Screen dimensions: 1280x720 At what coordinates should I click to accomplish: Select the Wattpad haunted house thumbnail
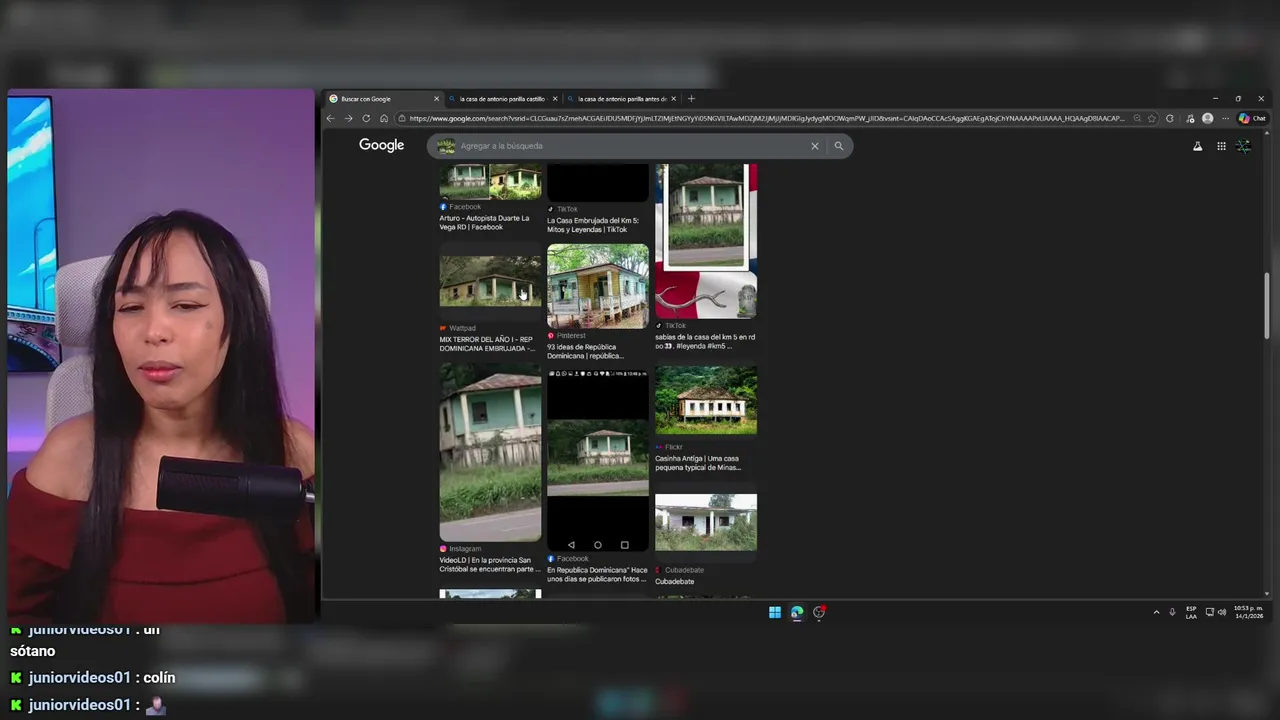(490, 282)
